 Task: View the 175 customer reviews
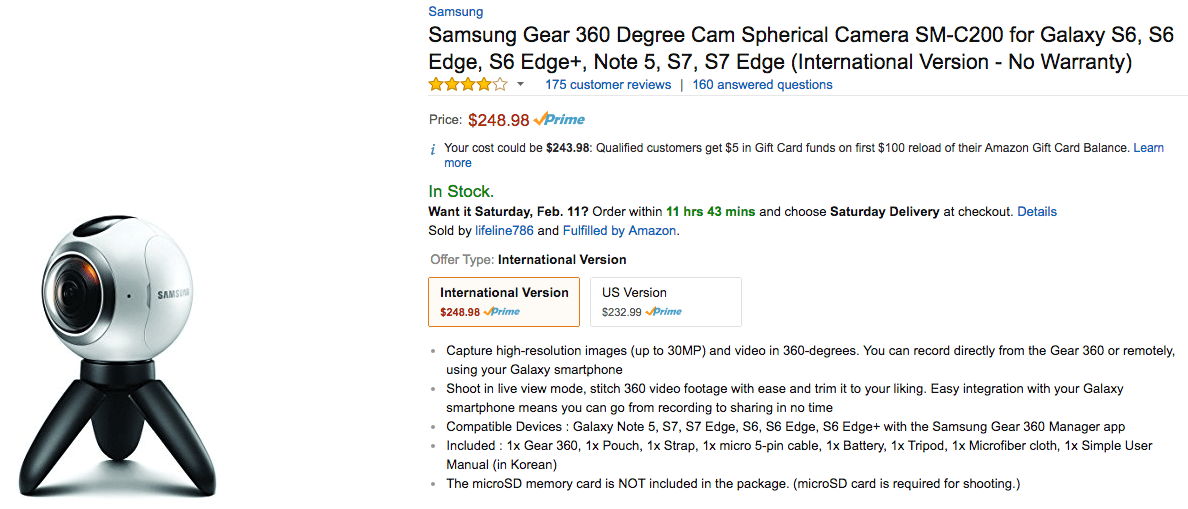[608, 85]
